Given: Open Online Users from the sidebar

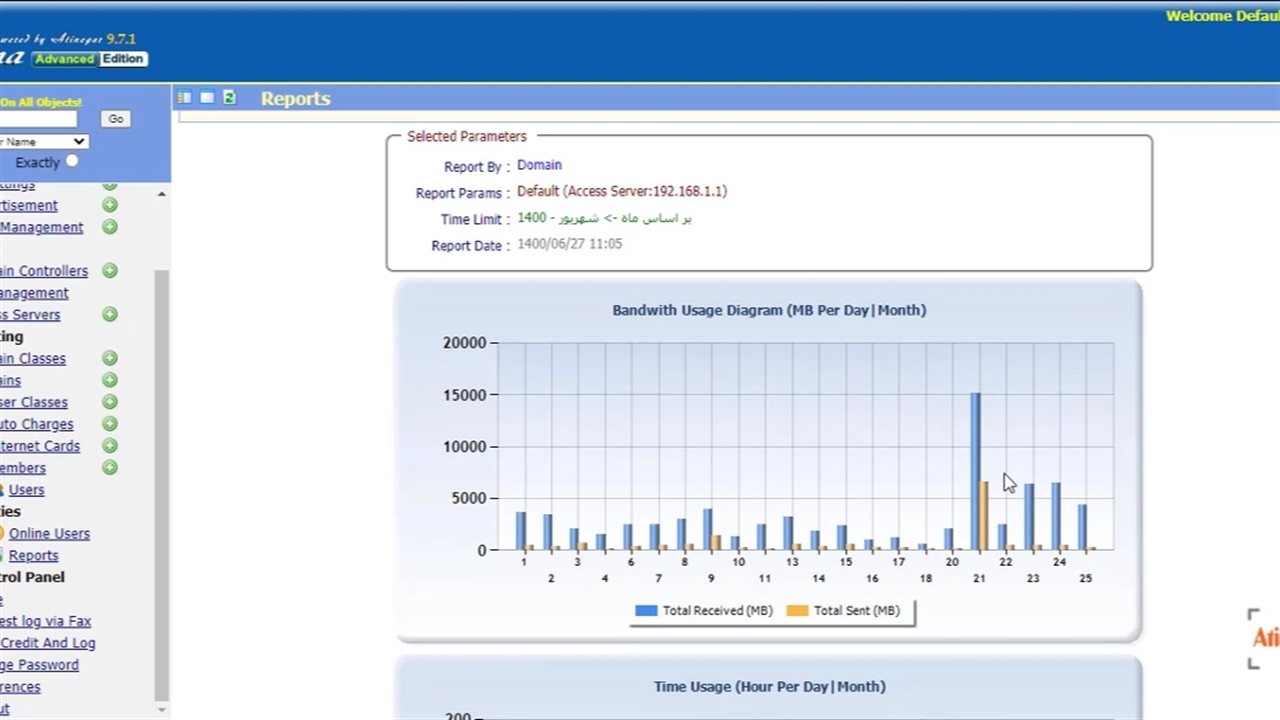Looking at the screenshot, I should click(x=49, y=534).
